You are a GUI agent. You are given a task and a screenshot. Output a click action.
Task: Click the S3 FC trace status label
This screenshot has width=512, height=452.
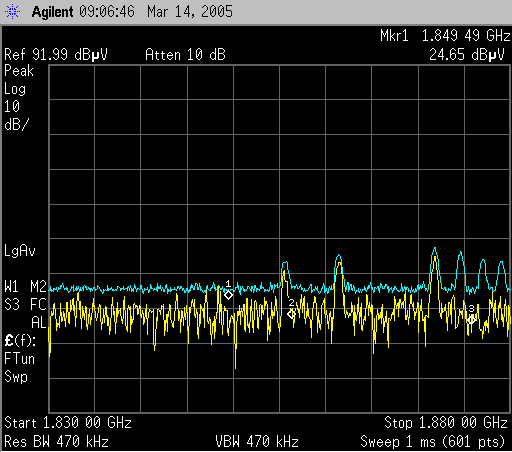[25, 304]
